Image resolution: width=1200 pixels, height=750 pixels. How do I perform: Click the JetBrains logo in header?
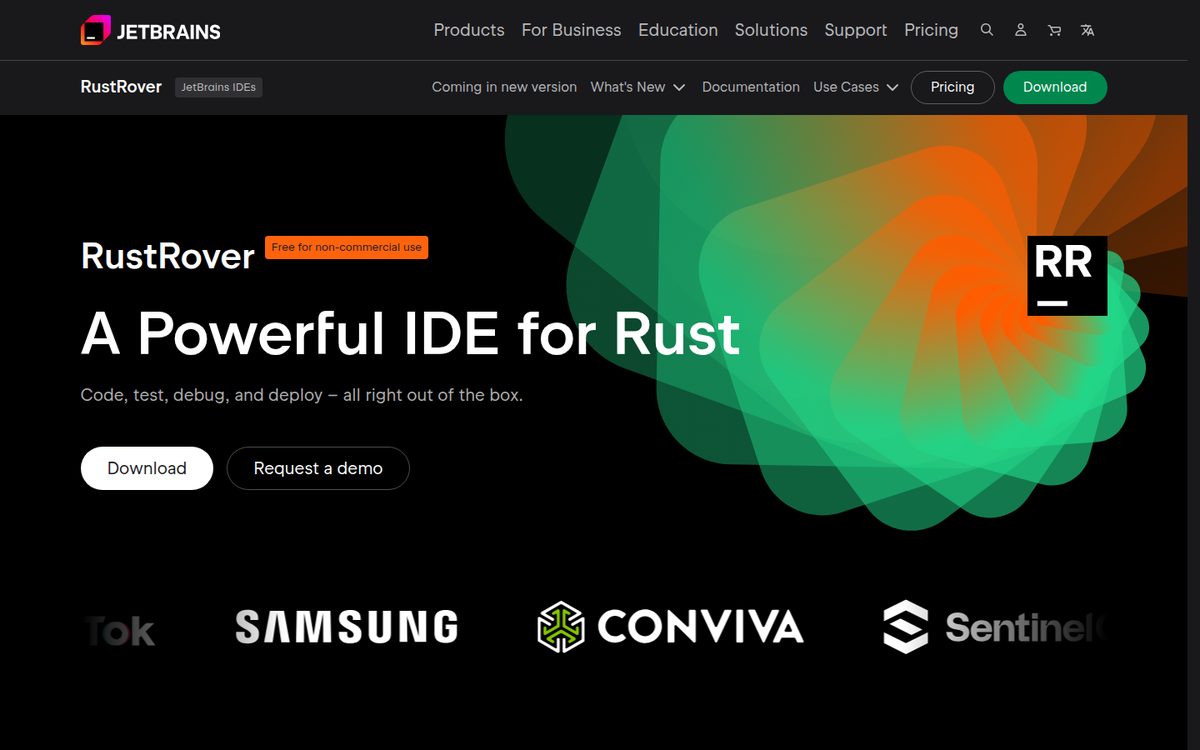click(150, 30)
